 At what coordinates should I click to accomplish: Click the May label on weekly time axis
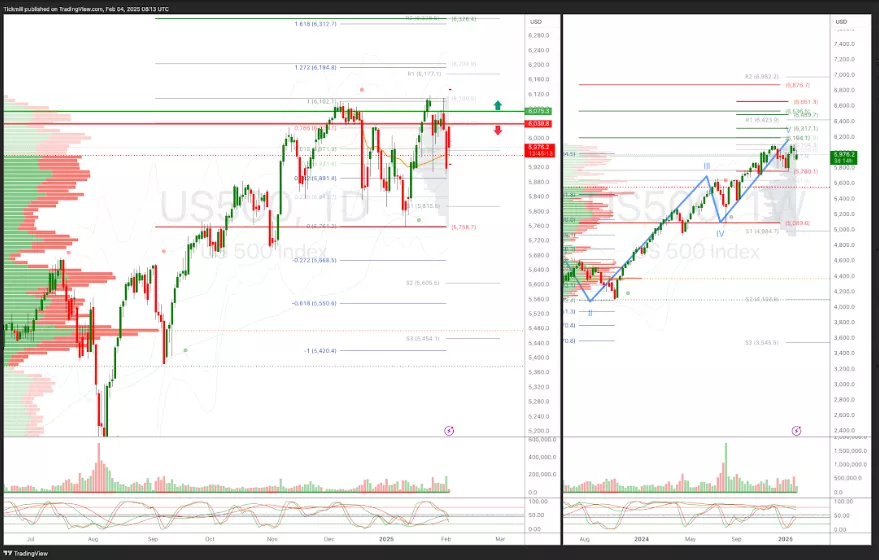coord(690,539)
